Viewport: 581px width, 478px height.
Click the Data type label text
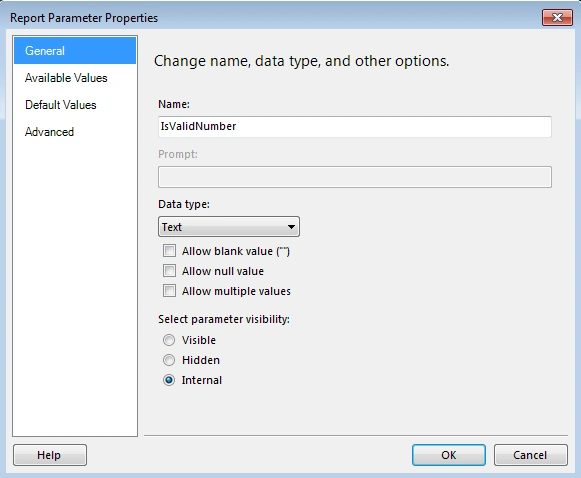click(x=184, y=204)
